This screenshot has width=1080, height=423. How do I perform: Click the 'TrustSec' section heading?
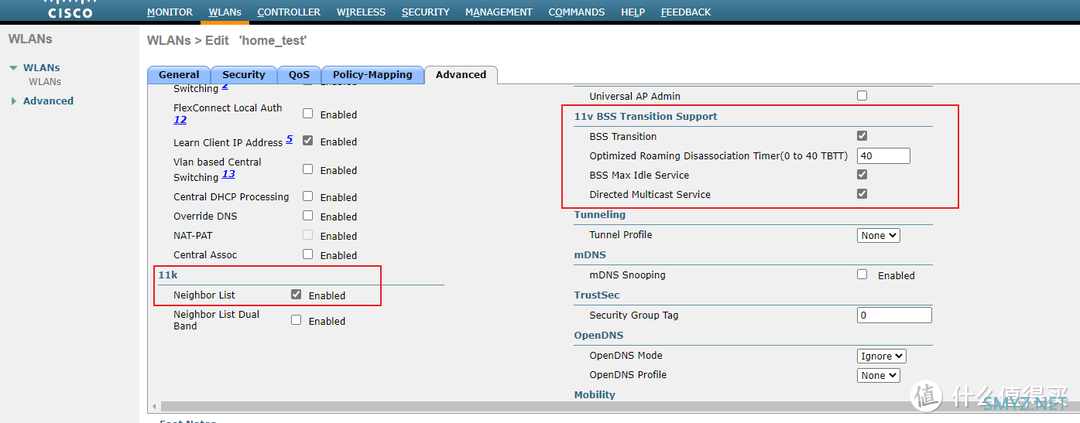597,295
